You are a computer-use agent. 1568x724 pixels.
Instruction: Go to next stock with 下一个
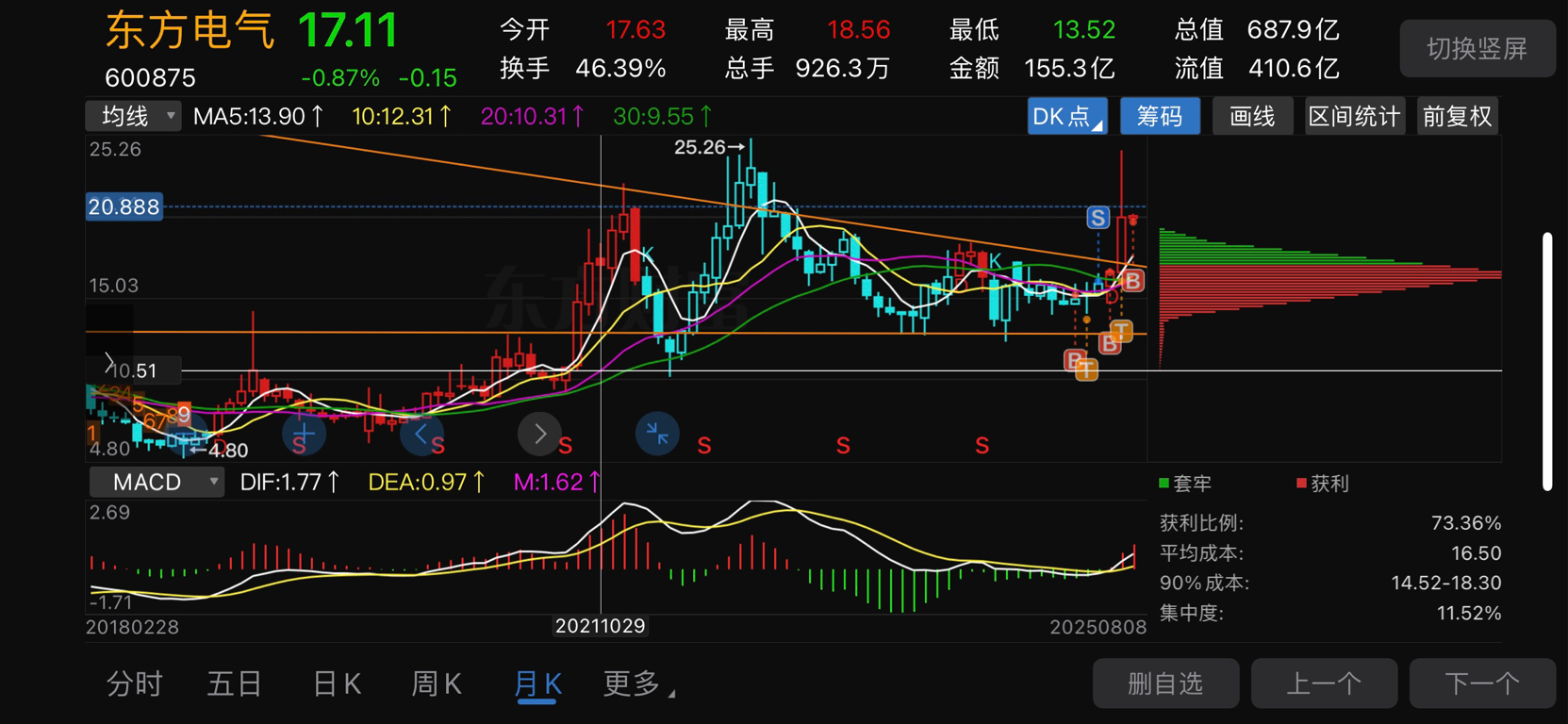(x=1482, y=683)
